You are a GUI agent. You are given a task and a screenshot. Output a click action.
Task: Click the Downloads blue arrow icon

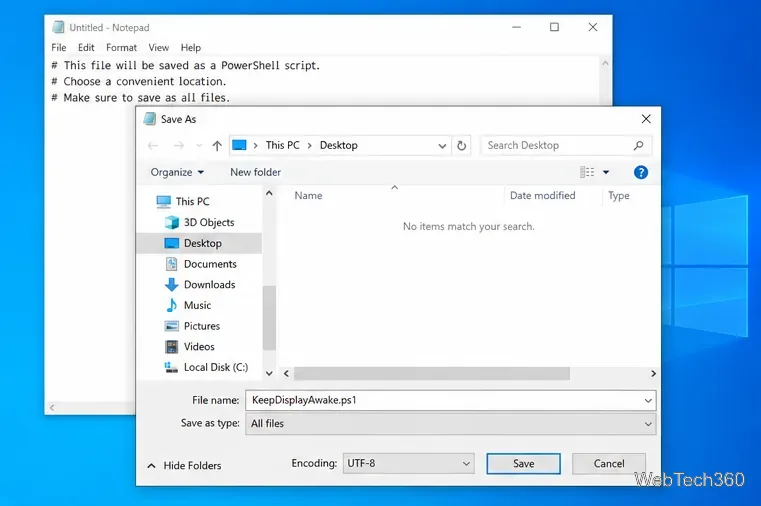point(171,285)
